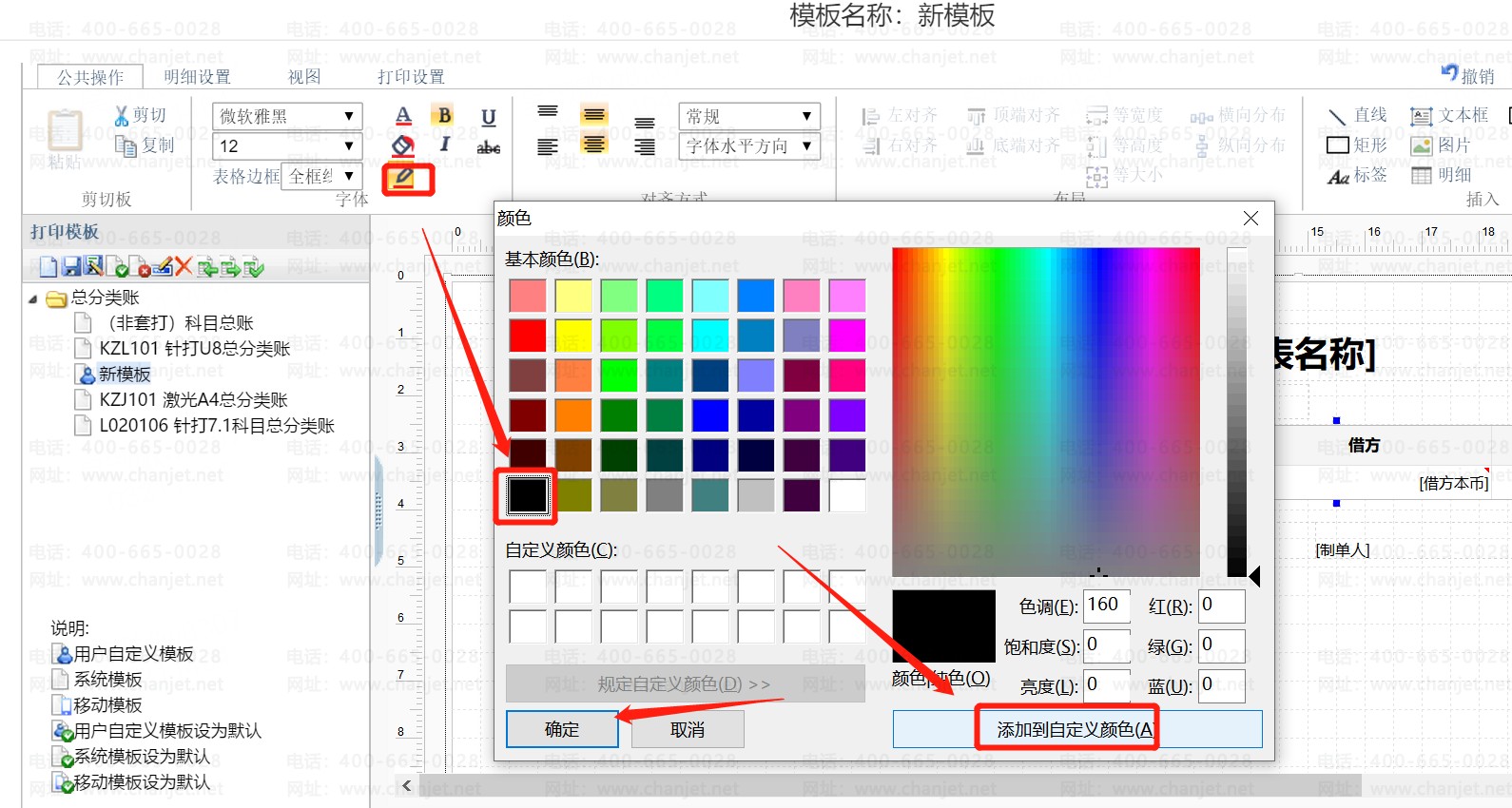Screen dimensions: 1512x808
Task: Insert a 矩形 rectangle
Action: pyautogui.click(x=1357, y=145)
